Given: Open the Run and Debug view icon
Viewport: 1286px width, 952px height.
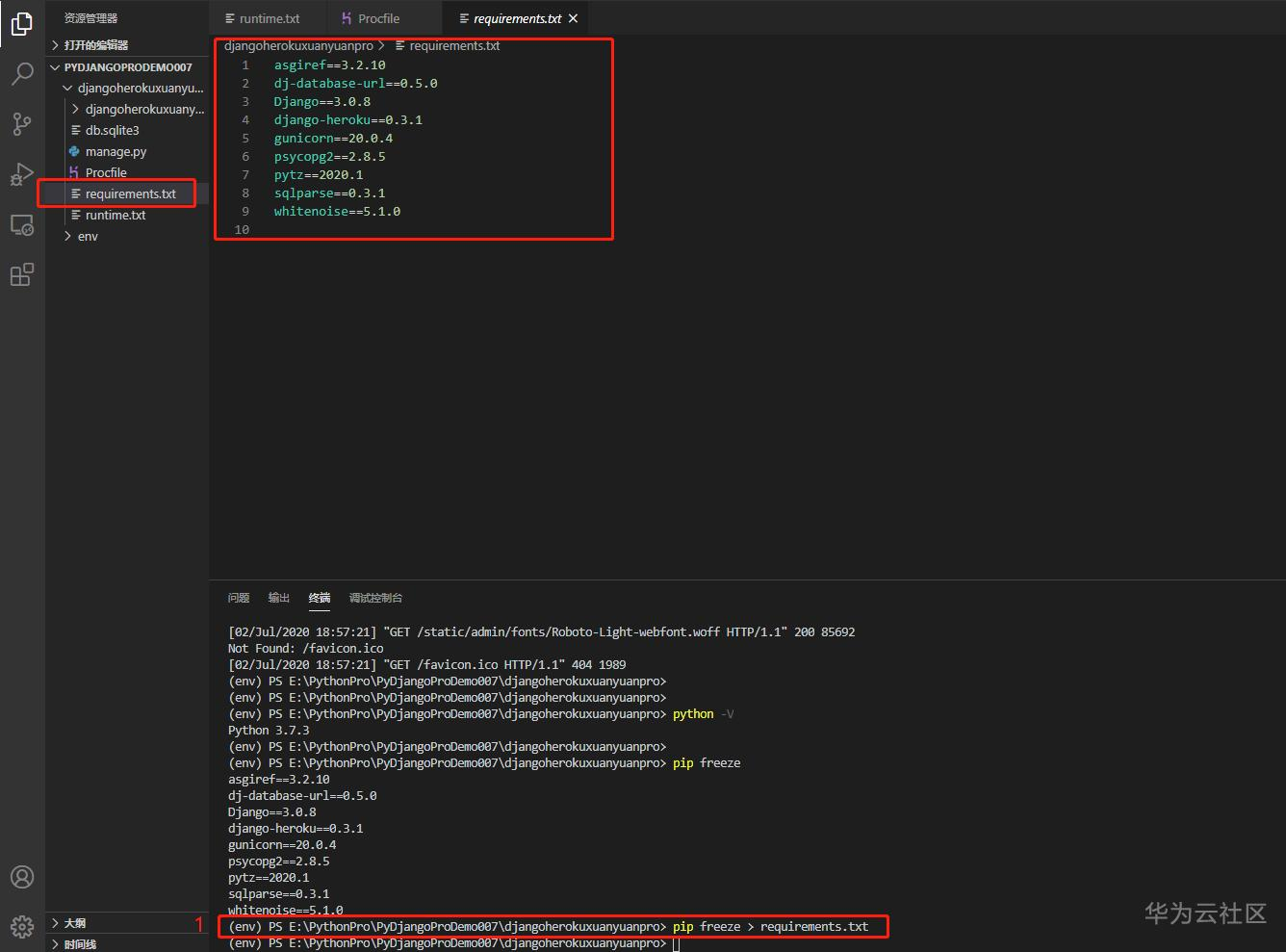Looking at the screenshot, I should coord(22,174).
